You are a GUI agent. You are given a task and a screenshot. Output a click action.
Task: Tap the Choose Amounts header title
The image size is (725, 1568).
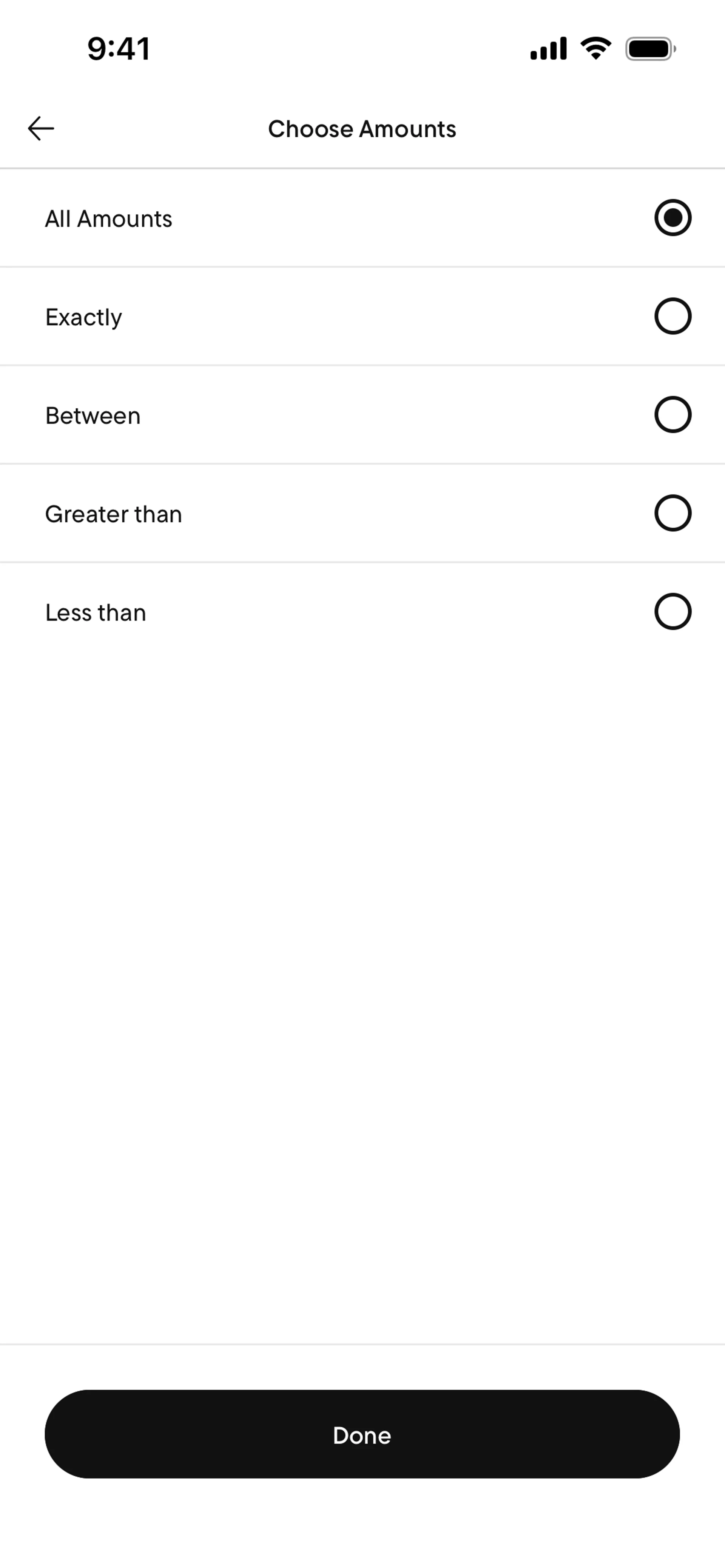[362, 129]
